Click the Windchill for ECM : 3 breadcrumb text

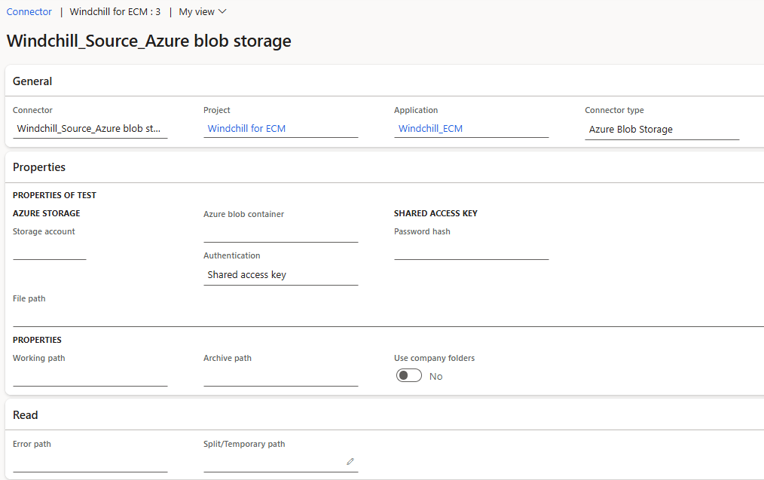(x=115, y=12)
